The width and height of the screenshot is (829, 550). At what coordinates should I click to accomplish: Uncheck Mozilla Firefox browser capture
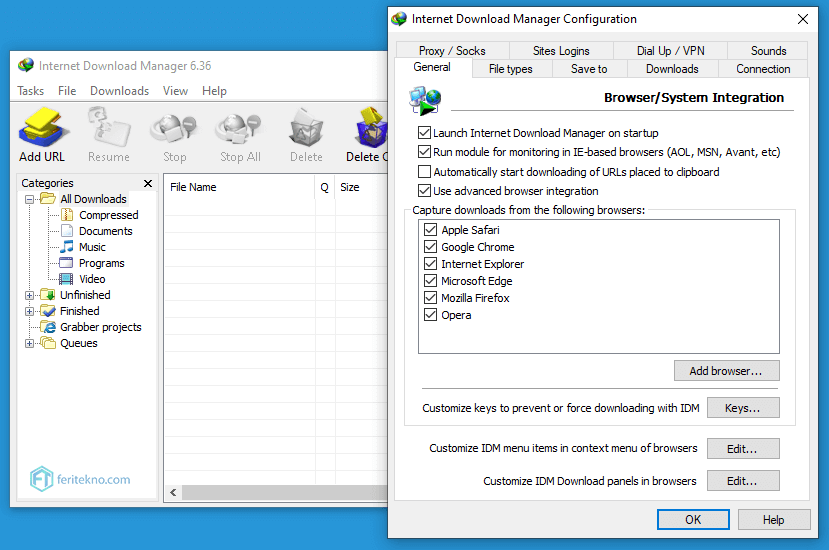click(430, 297)
